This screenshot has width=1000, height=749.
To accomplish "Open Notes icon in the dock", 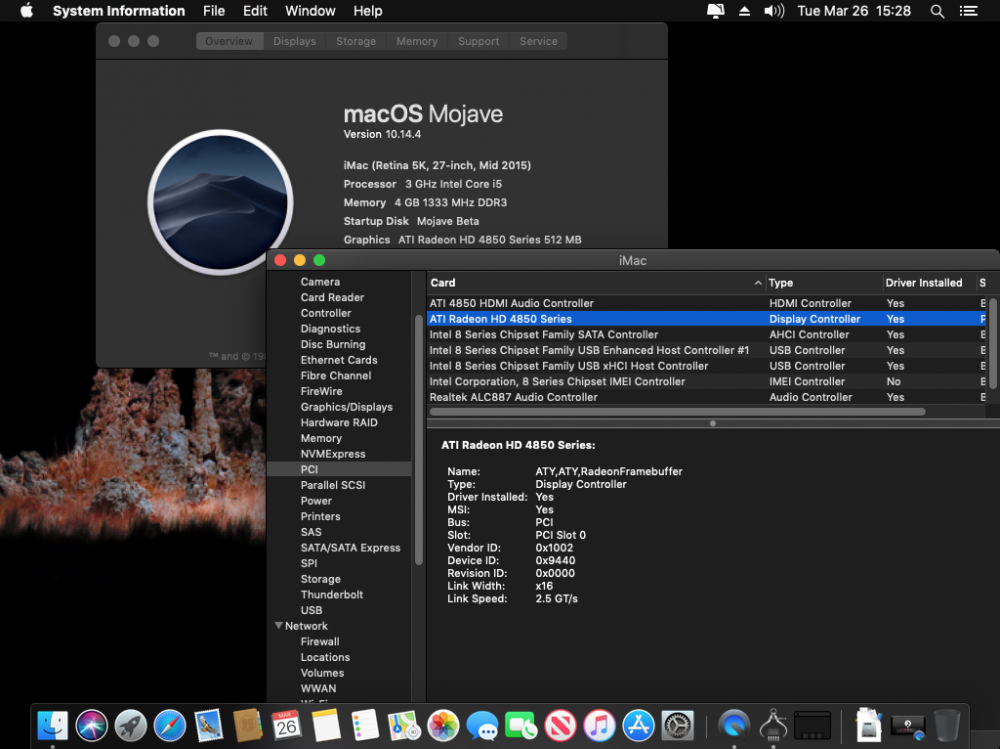I will (326, 726).
